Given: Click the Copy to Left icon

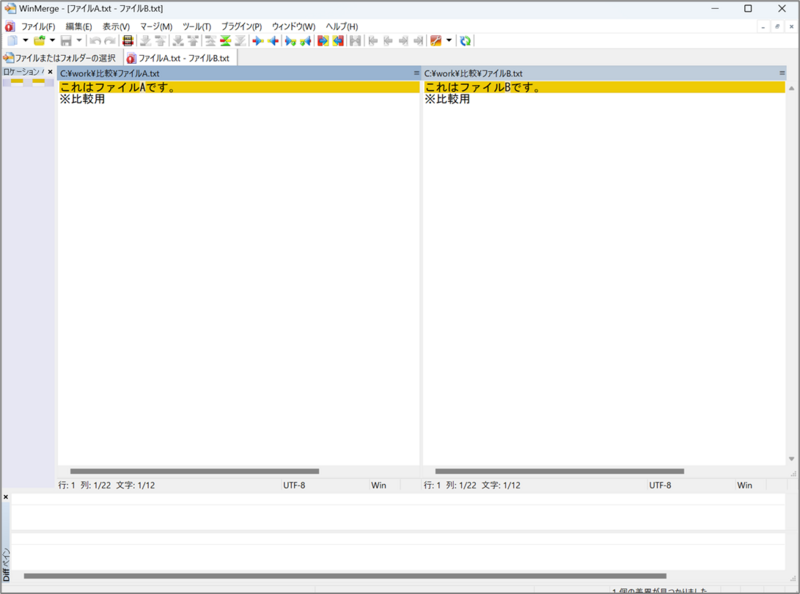Looking at the screenshot, I should coord(273,41).
